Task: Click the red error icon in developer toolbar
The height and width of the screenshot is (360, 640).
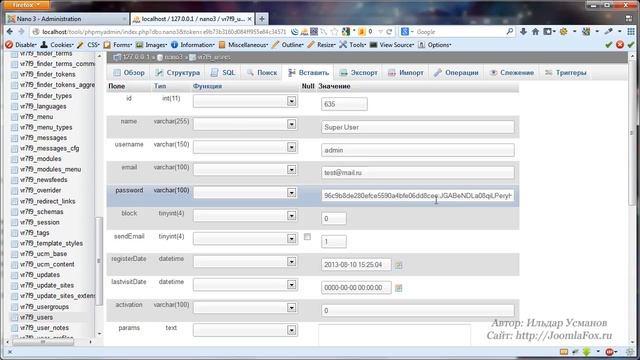Action: [x=620, y=44]
